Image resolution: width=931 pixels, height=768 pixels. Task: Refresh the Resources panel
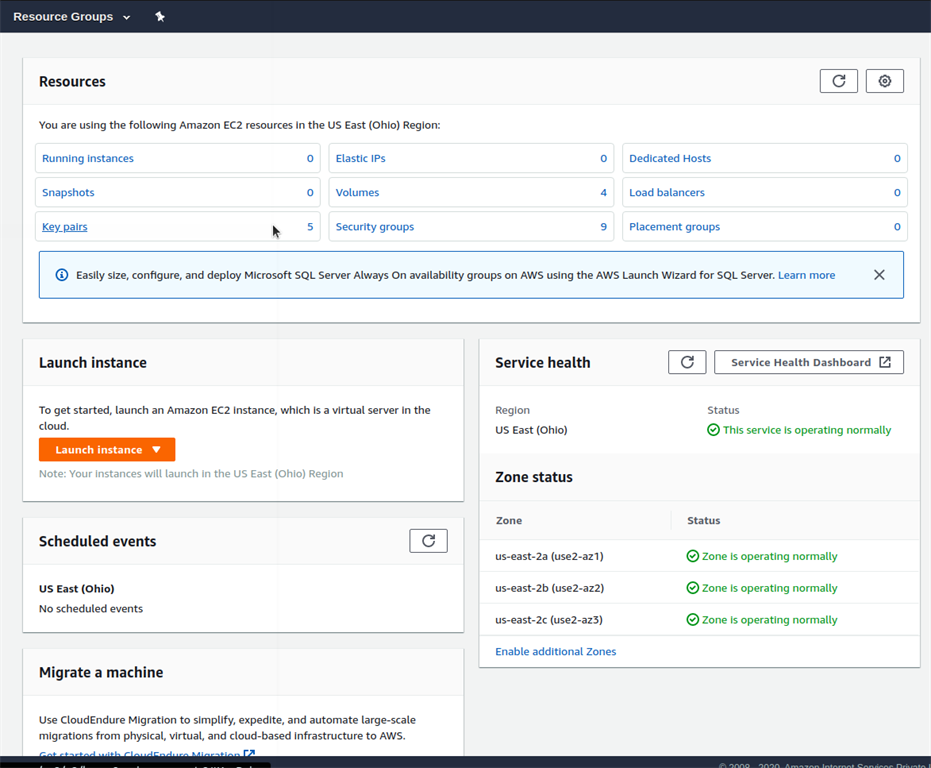tap(838, 81)
